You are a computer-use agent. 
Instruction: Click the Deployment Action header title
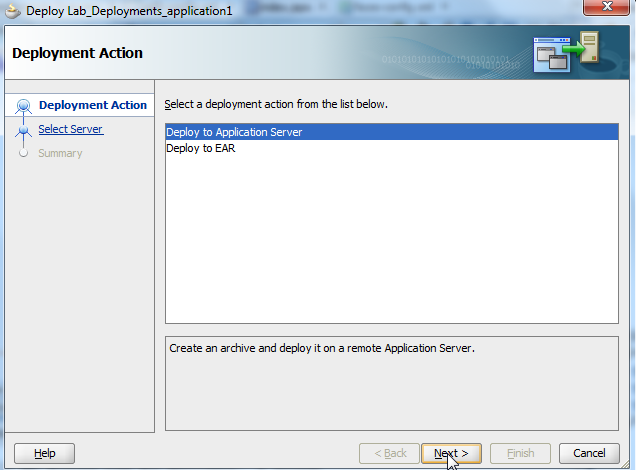pyautogui.click(x=77, y=53)
